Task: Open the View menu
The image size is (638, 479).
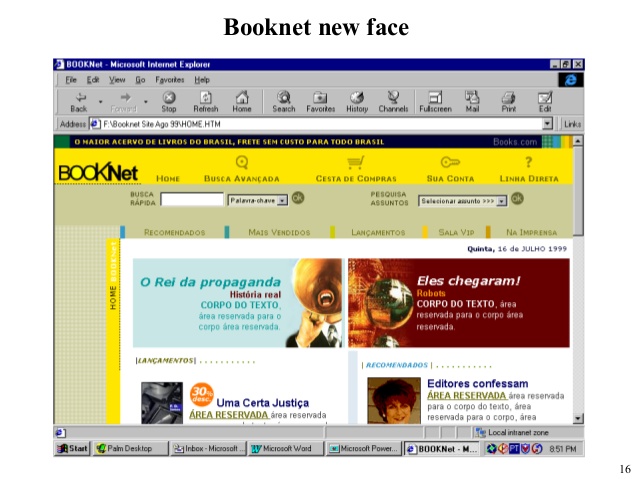Action: [x=117, y=80]
